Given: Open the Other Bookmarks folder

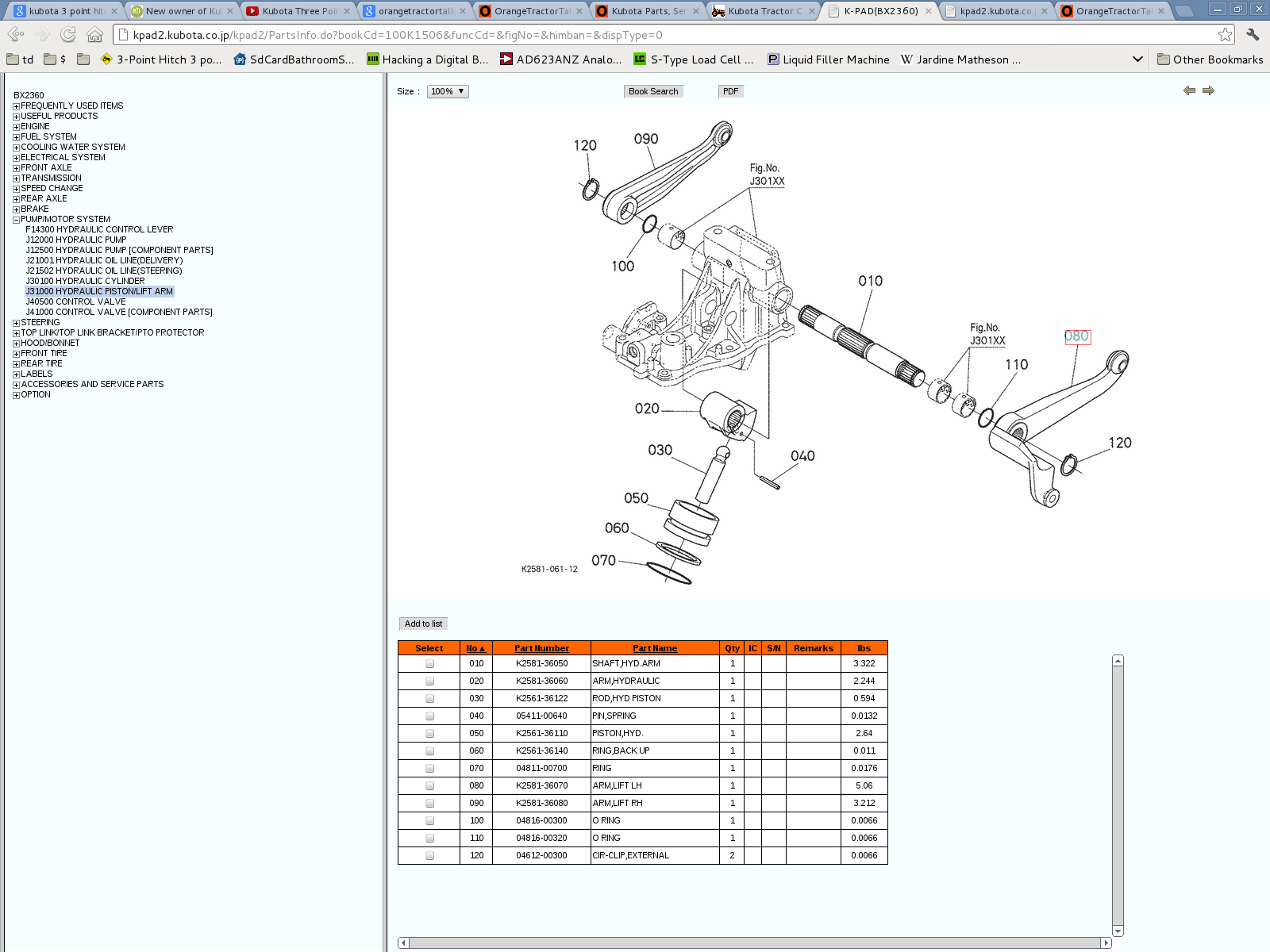Looking at the screenshot, I should 1210,59.
